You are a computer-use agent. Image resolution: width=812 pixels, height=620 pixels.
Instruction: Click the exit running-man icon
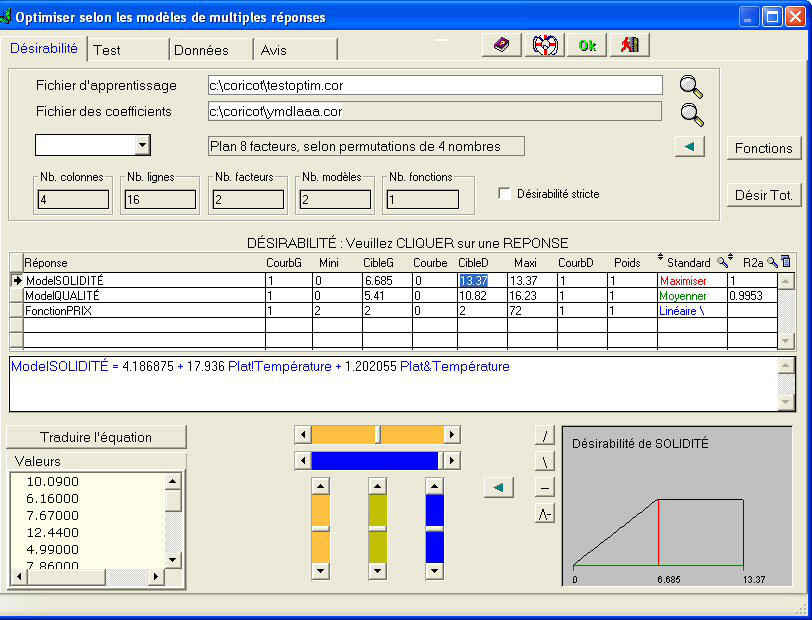630,45
